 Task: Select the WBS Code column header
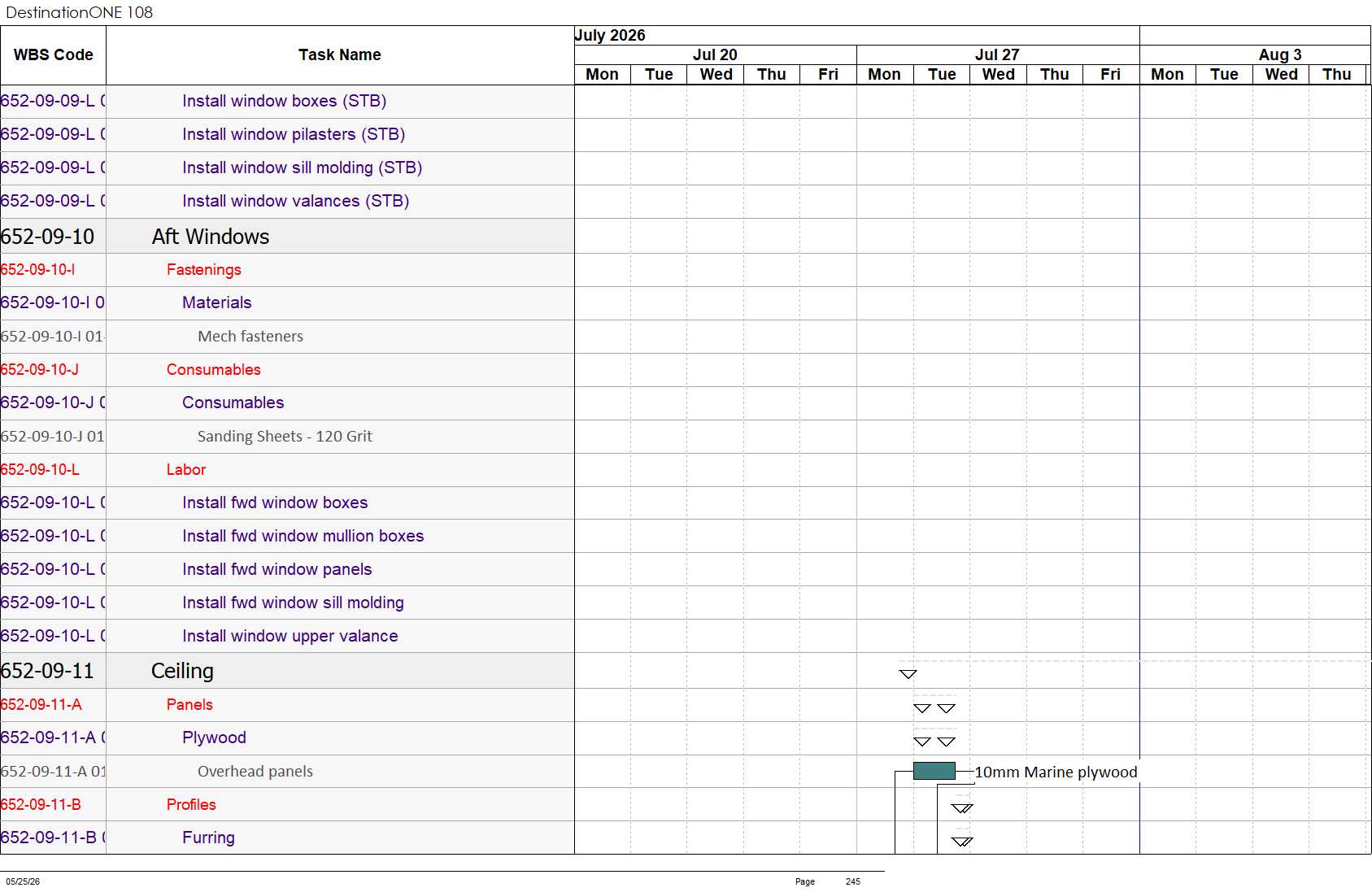(53, 54)
